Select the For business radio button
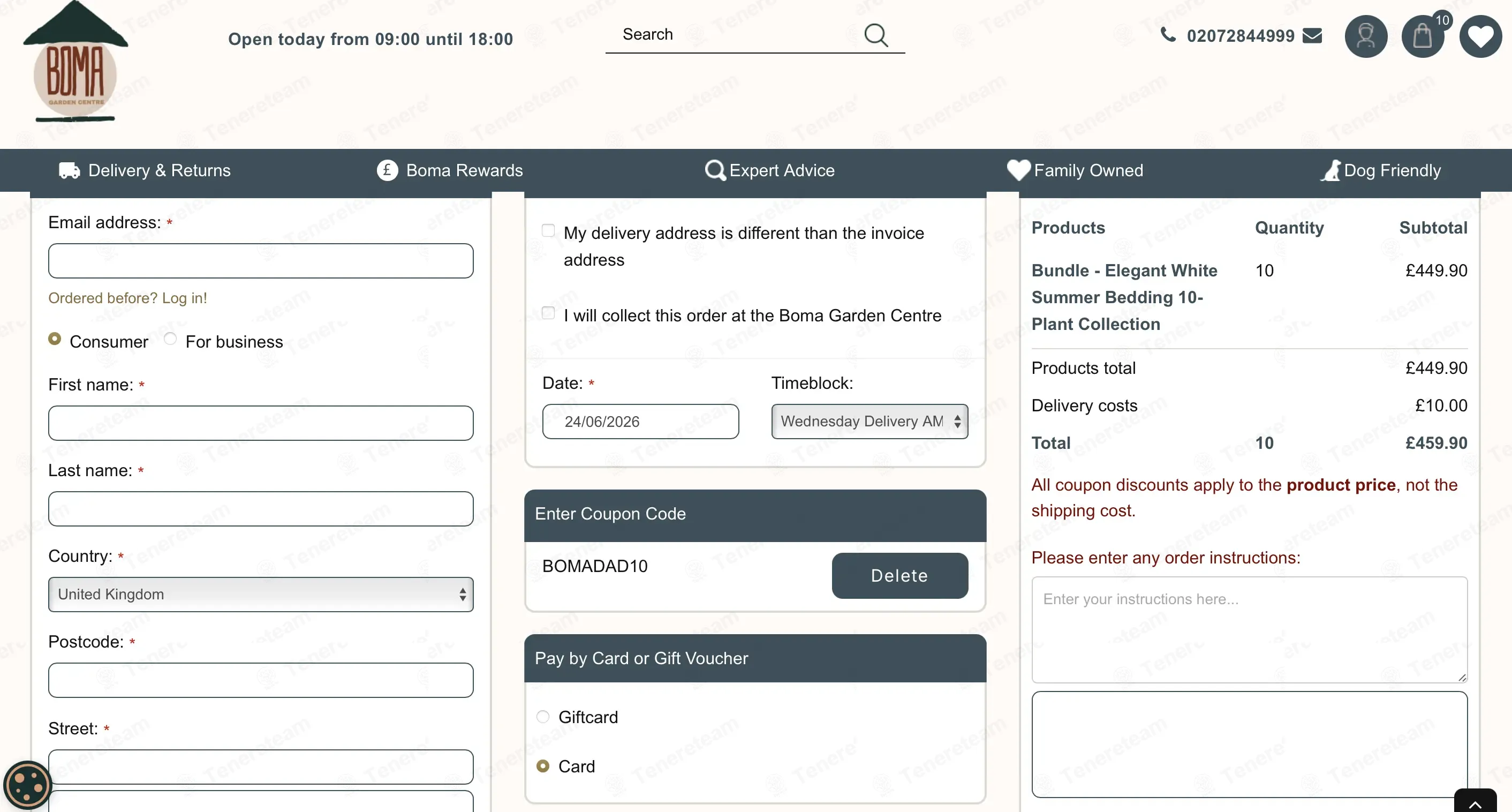Viewport: 1512px width, 812px height. [x=170, y=339]
